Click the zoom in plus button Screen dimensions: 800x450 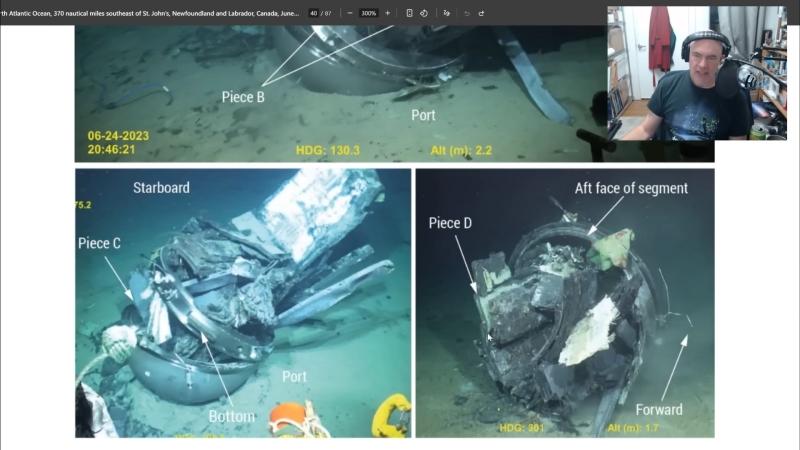pyautogui.click(x=387, y=13)
